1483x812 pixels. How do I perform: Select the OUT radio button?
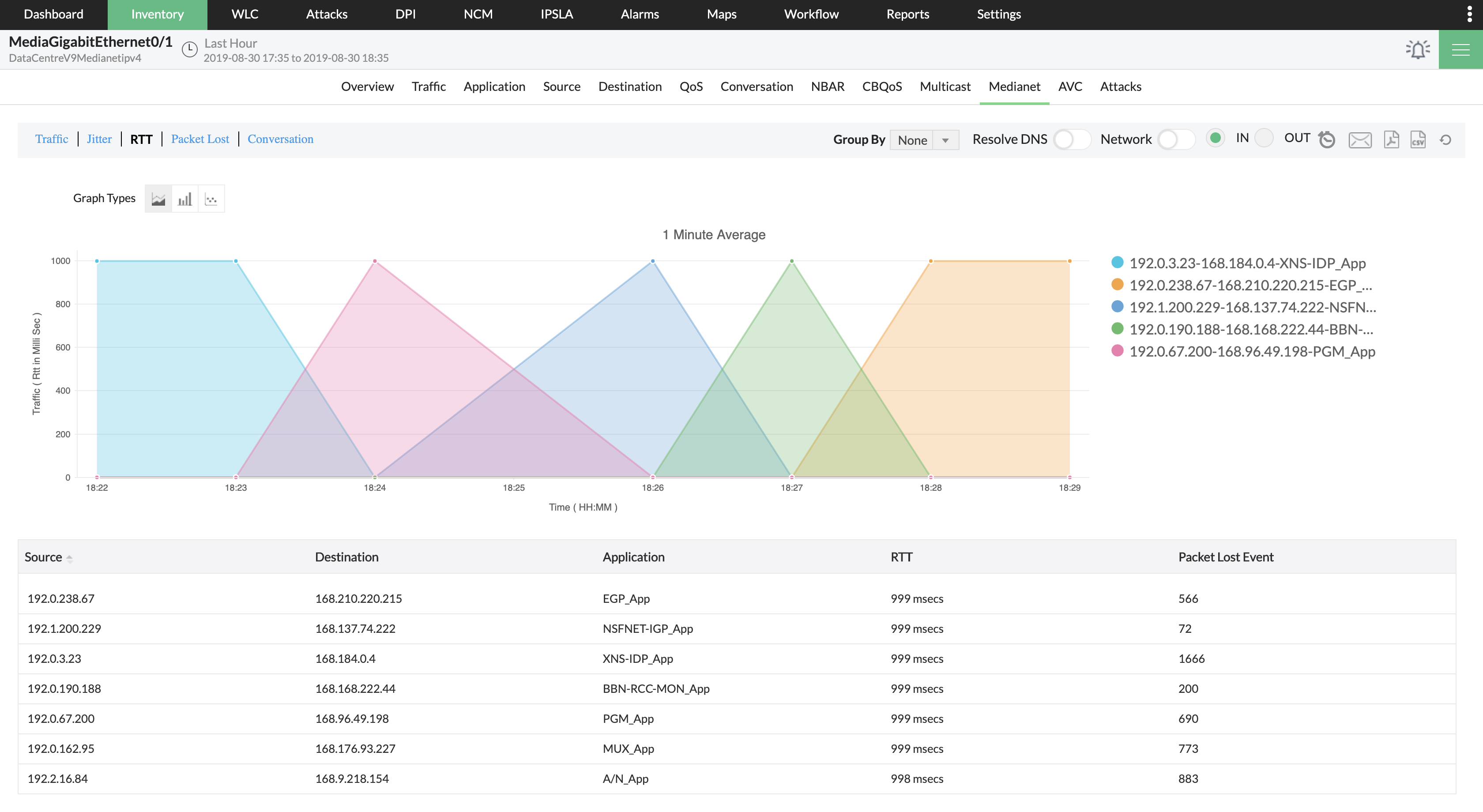coord(1264,138)
